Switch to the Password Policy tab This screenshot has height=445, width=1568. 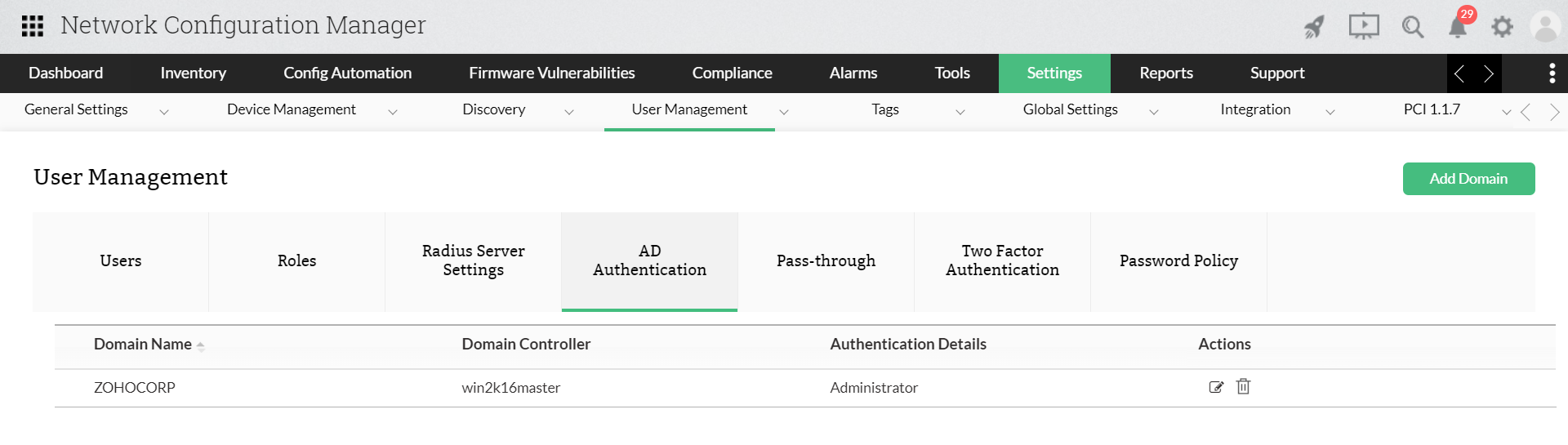[1178, 261]
